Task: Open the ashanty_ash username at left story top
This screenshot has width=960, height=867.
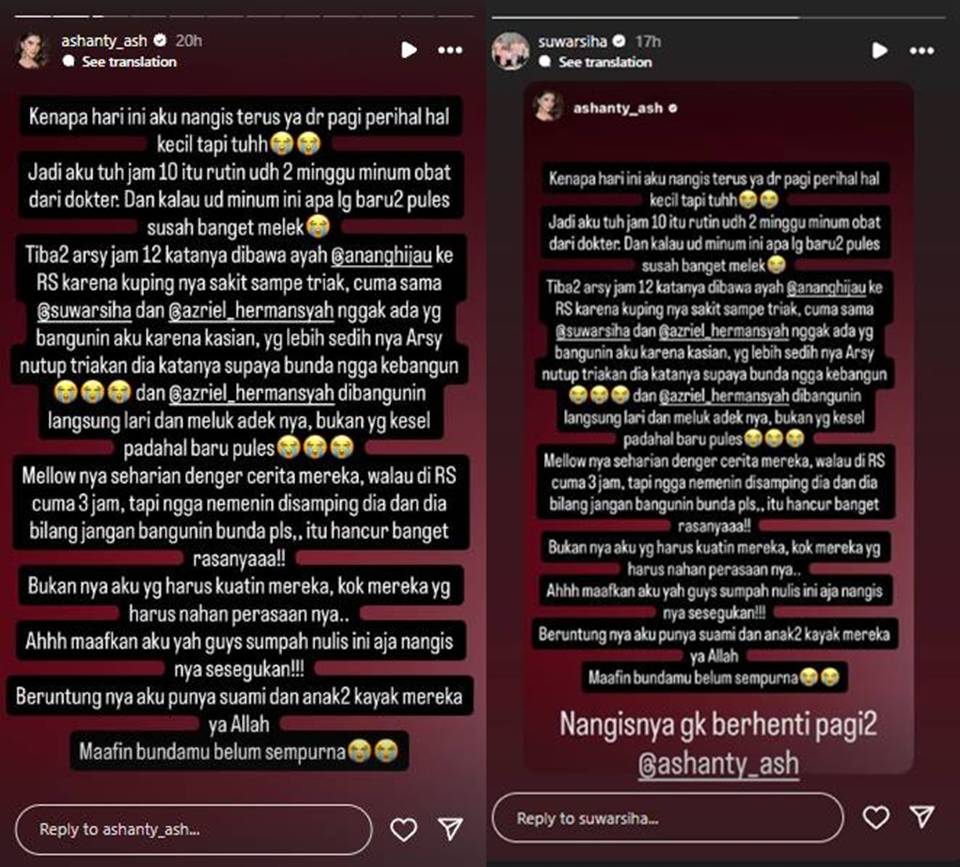Action: coord(104,41)
